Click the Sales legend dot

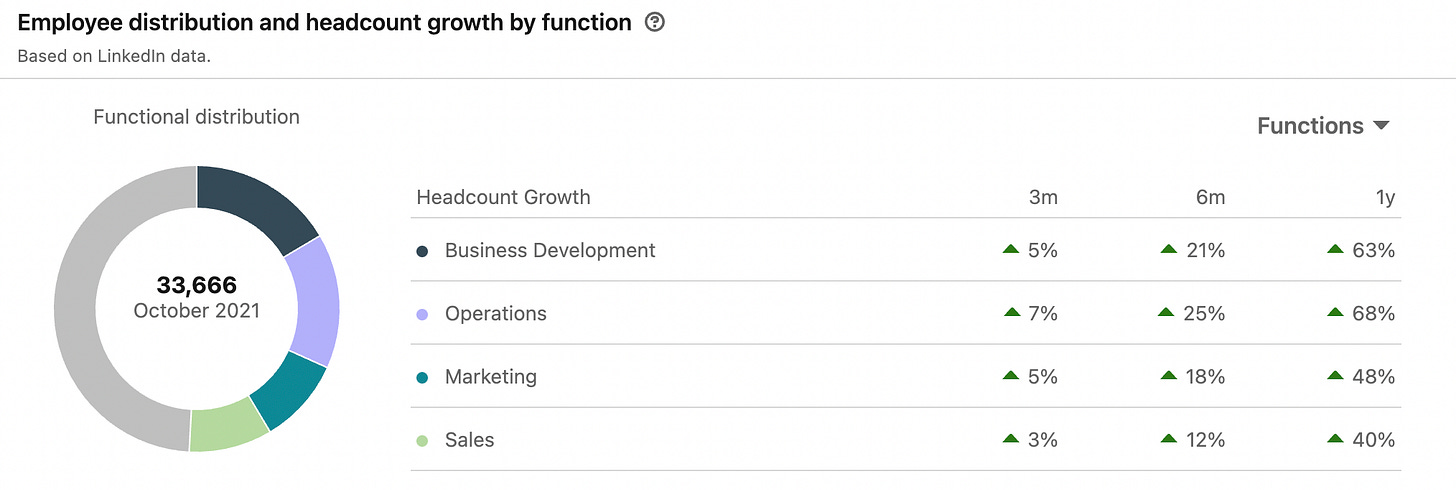[423, 440]
